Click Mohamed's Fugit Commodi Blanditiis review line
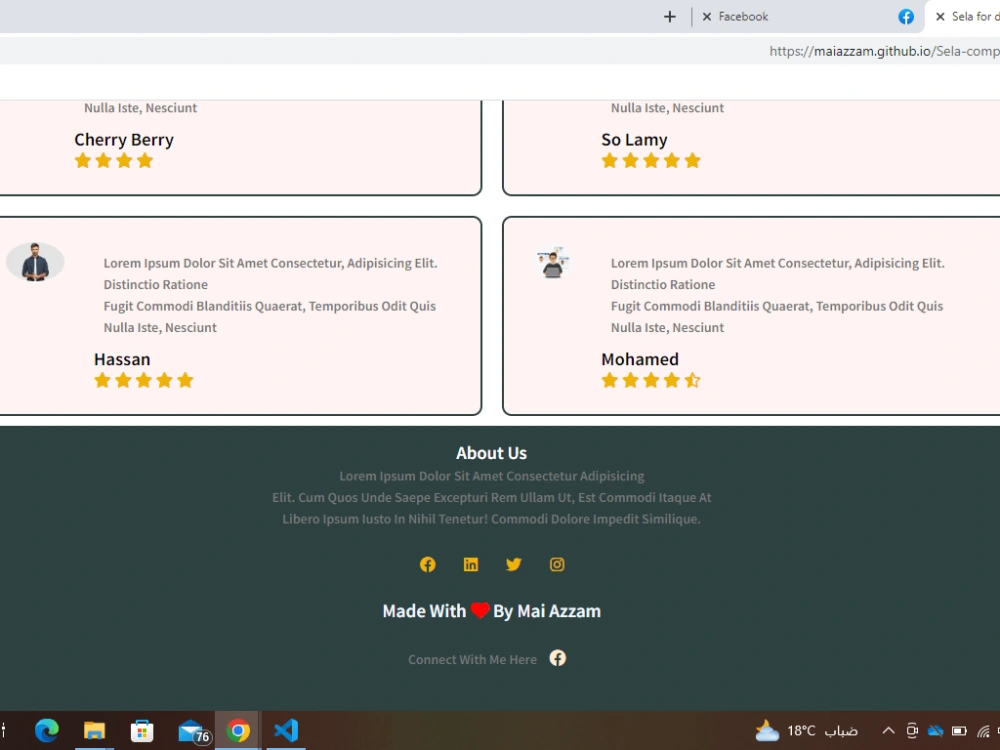1000x750 pixels. [777, 305]
